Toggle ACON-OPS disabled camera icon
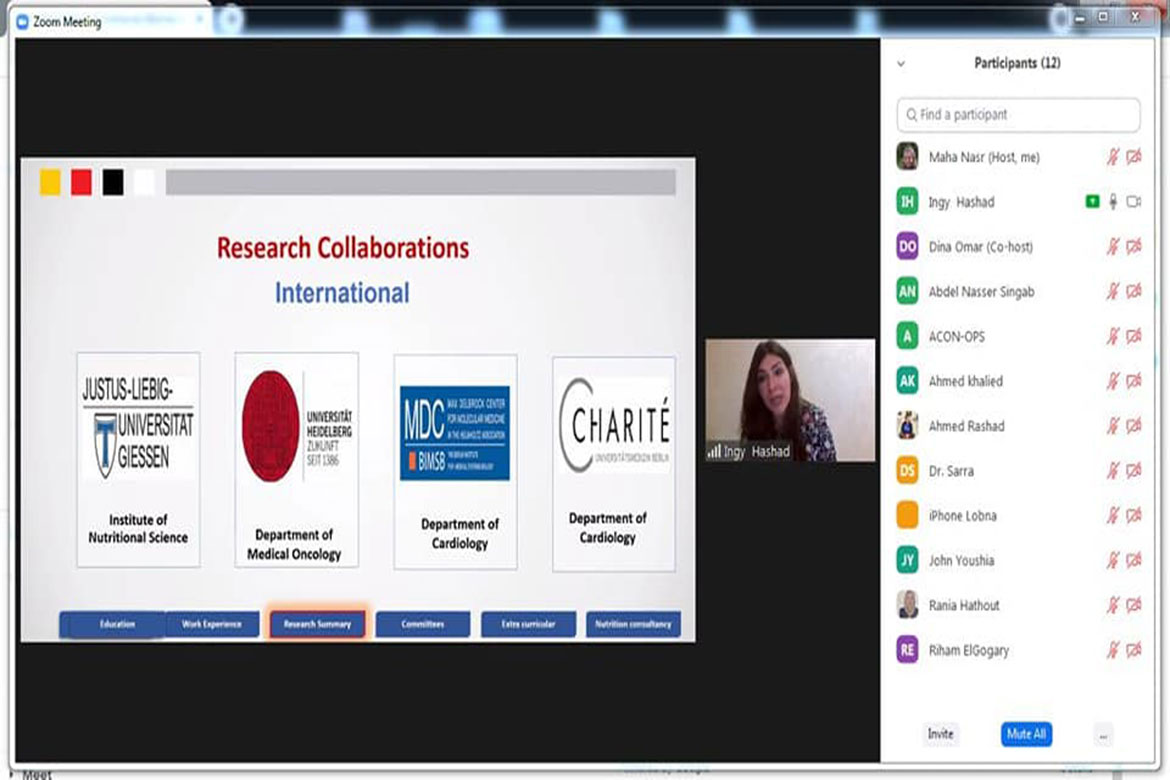Viewport: 1170px width, 780px height. point(1133,336)
